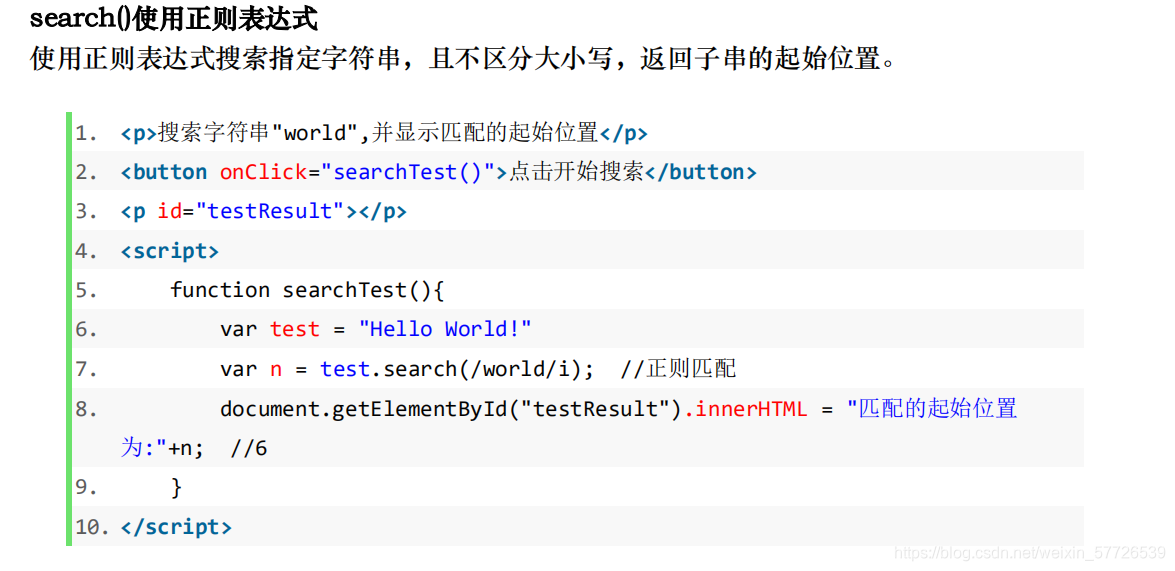The image size is (1175, 571).
Task: Click "var test" declaration on line 6
Action: point(270,329)
